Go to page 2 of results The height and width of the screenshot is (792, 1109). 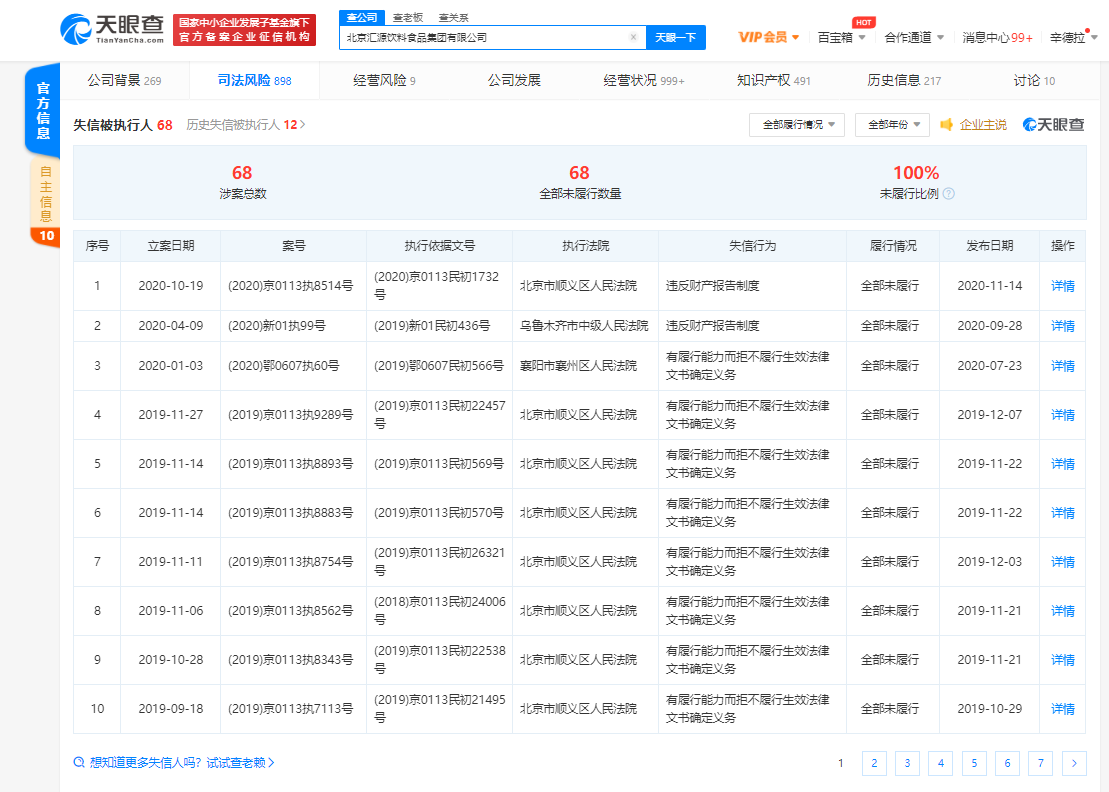[874, 763]
